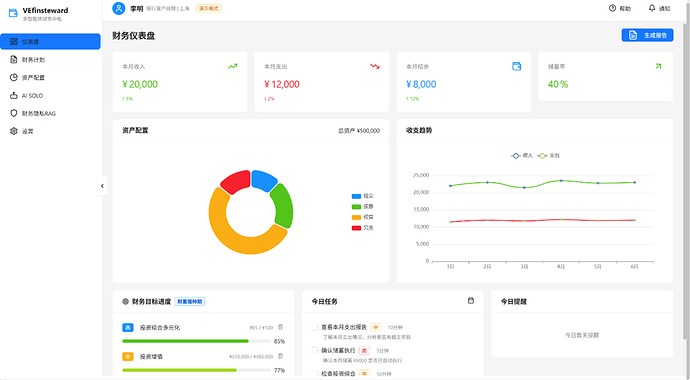The height and width of the screenshot is (380, 690).
Task: Click the ¥20,000 monthly income value
Action: (x=140, y=84)
